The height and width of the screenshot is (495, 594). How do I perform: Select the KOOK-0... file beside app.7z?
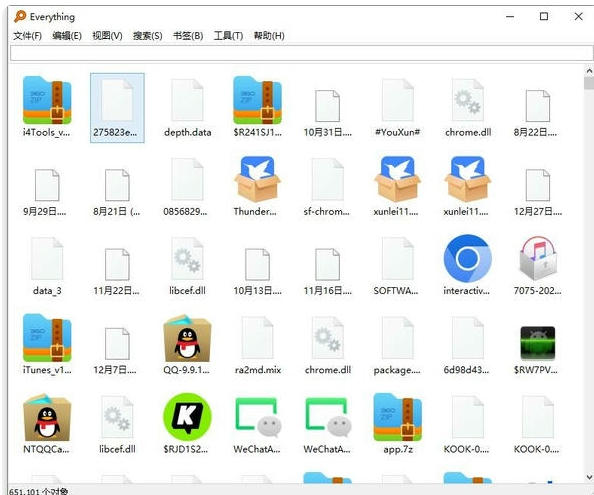(467, 417)
